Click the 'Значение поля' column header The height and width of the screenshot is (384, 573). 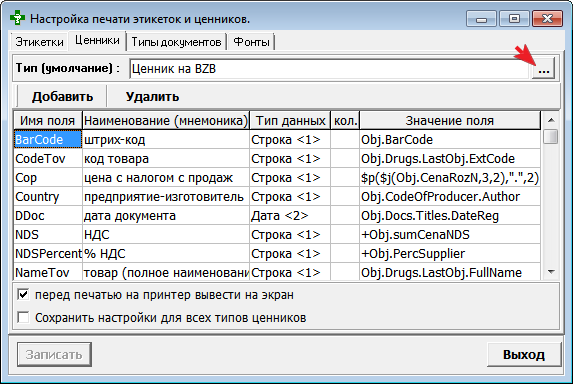tap(450, 121)
